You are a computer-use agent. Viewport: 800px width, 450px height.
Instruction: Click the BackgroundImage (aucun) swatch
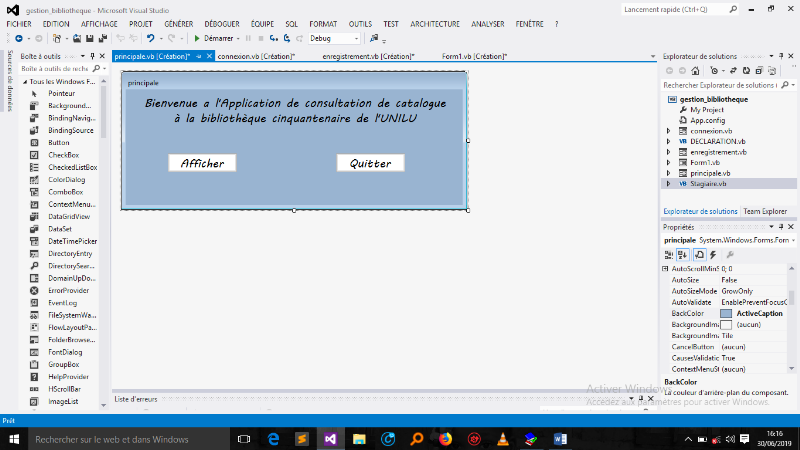tap(726, 325)
